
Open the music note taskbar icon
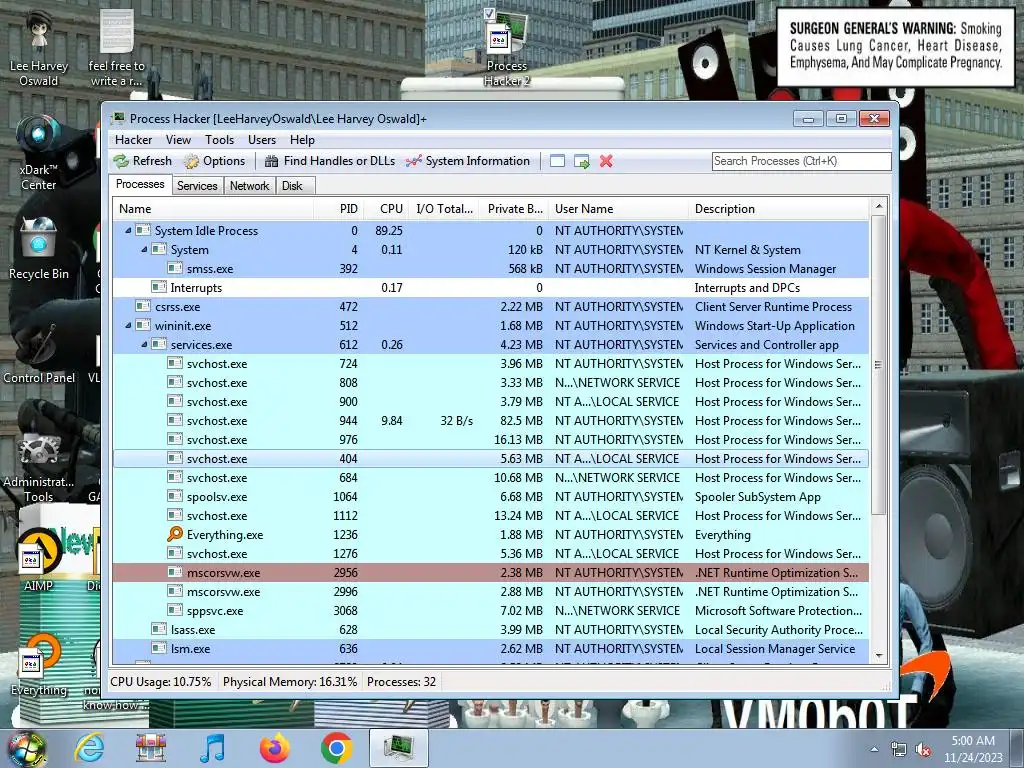212,748
